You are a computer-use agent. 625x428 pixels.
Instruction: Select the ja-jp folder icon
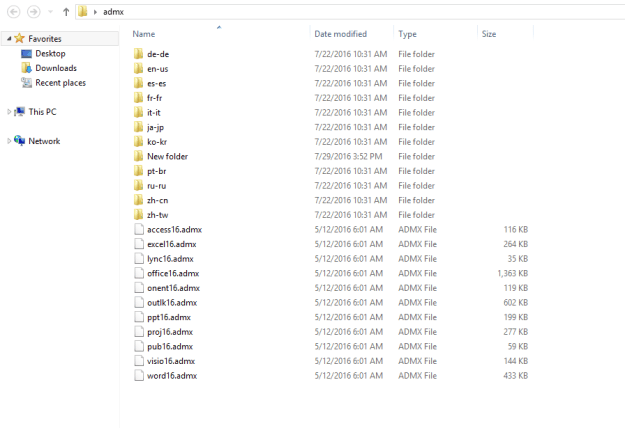138,127
